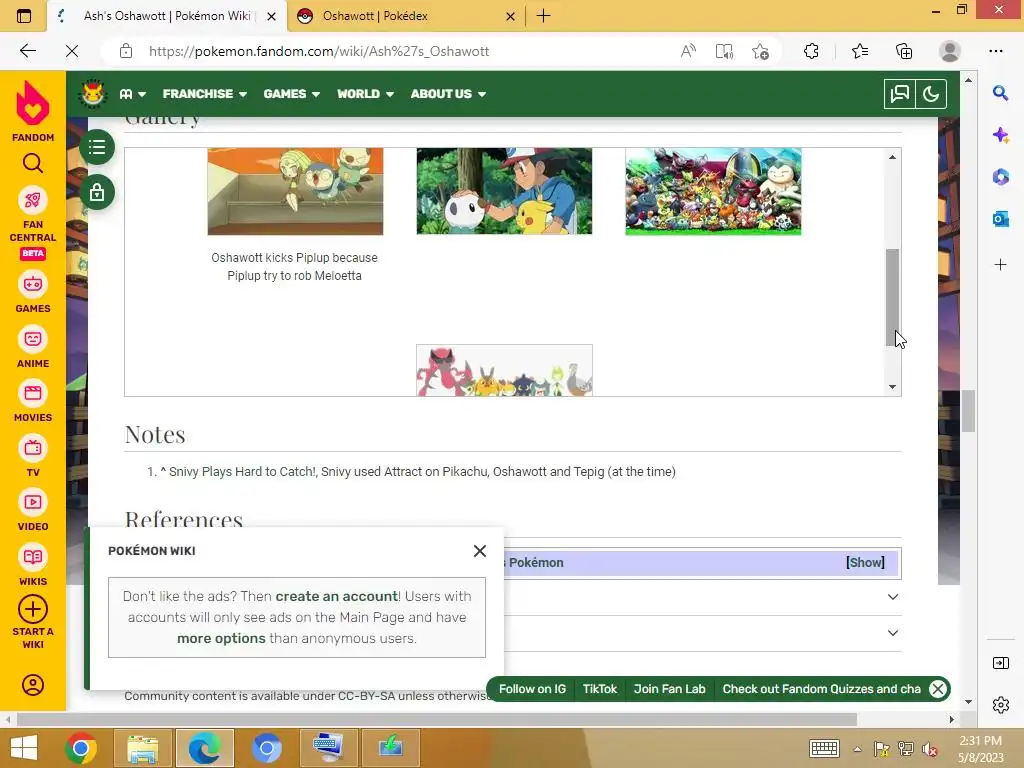Click the address bar URL field
This screenshot has width=1024, height=768.
point(405,51)
